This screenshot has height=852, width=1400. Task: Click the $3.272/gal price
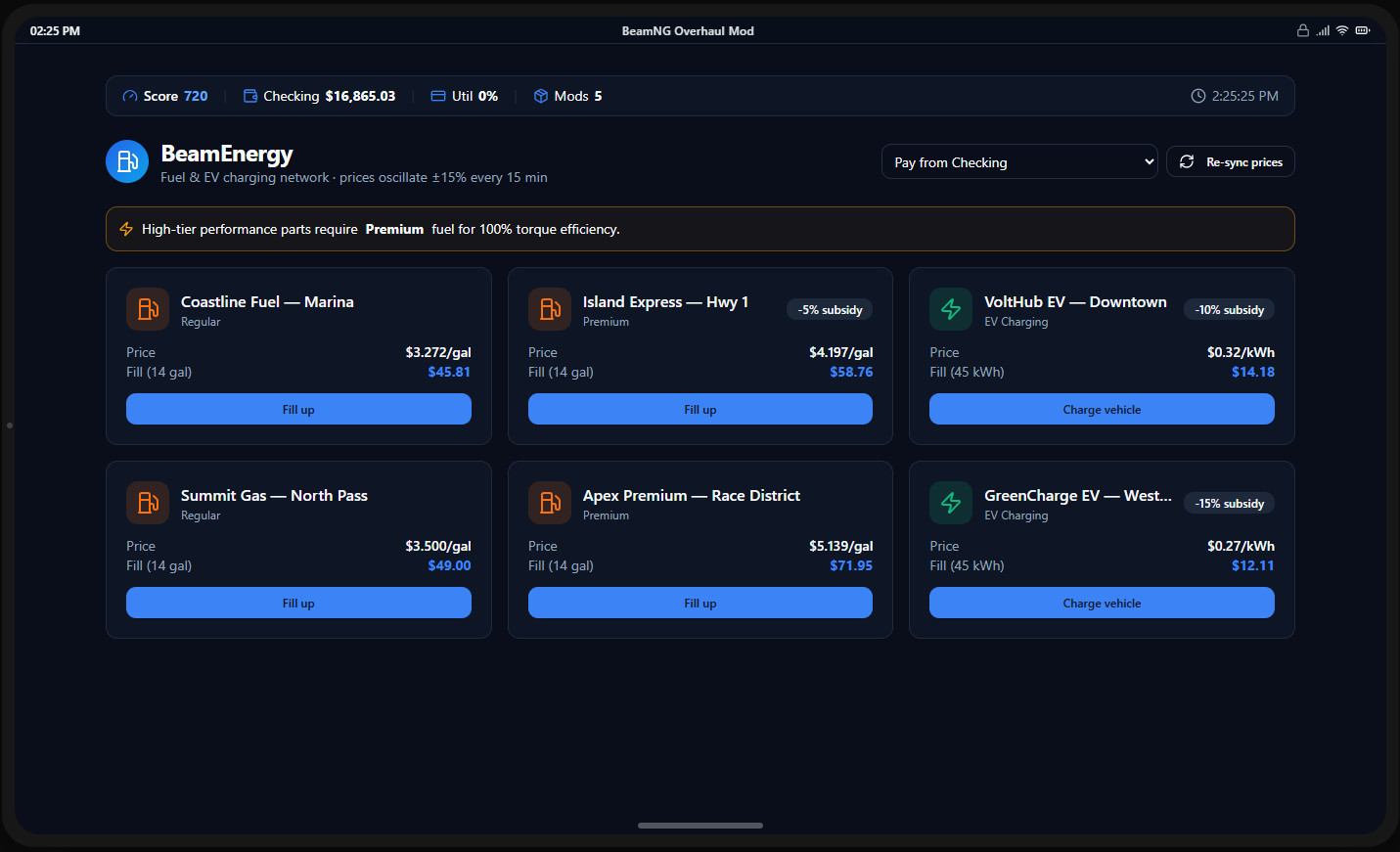[x=438, y=352]
